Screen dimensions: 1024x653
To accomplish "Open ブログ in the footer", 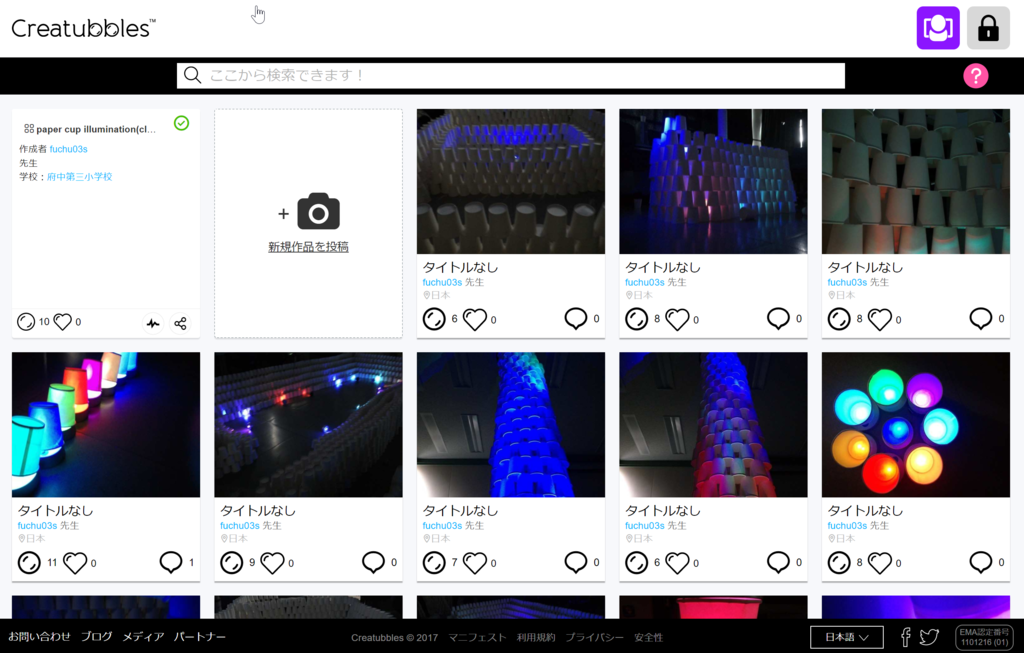I will (97, 637).
